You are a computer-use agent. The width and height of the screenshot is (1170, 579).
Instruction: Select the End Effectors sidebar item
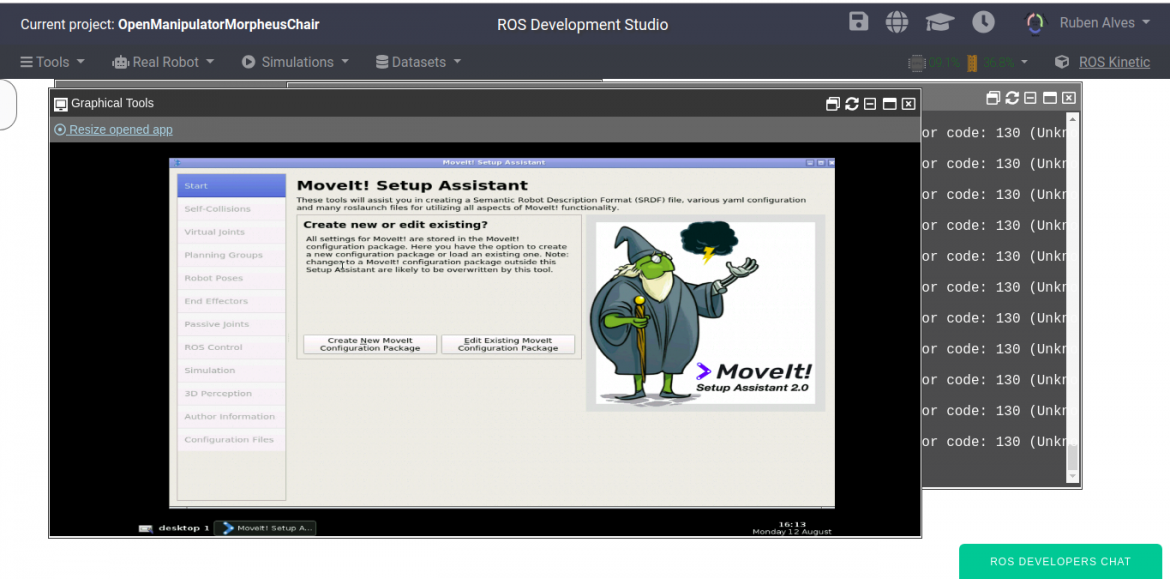point(231,301)
